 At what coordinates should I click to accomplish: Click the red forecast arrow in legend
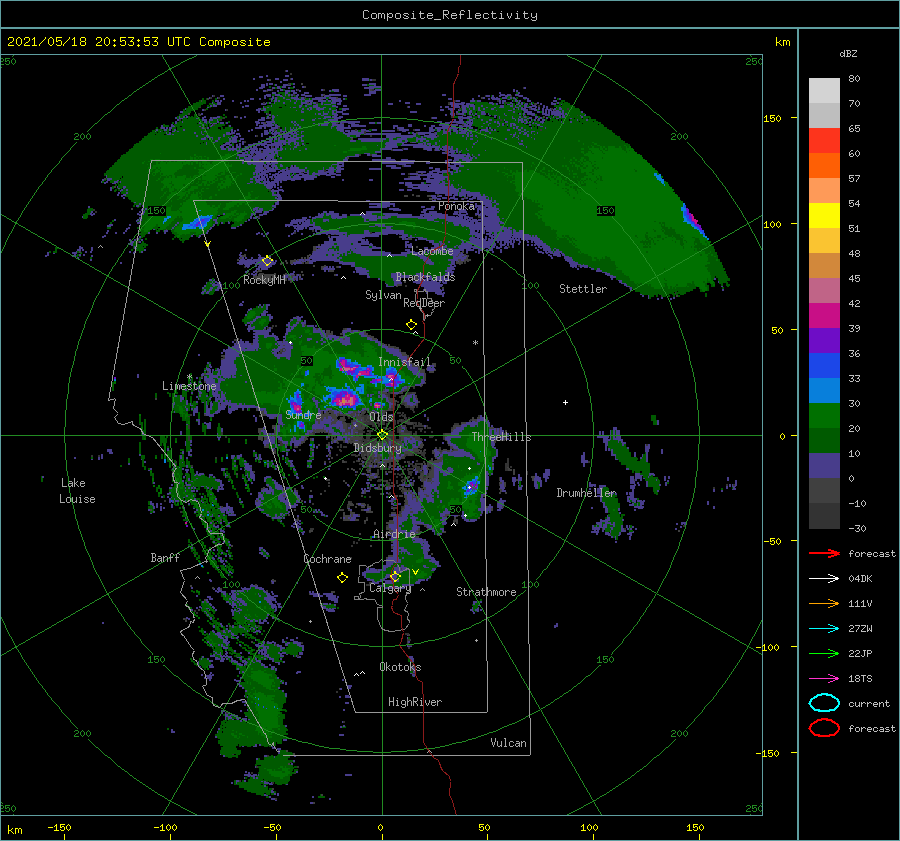824,553
